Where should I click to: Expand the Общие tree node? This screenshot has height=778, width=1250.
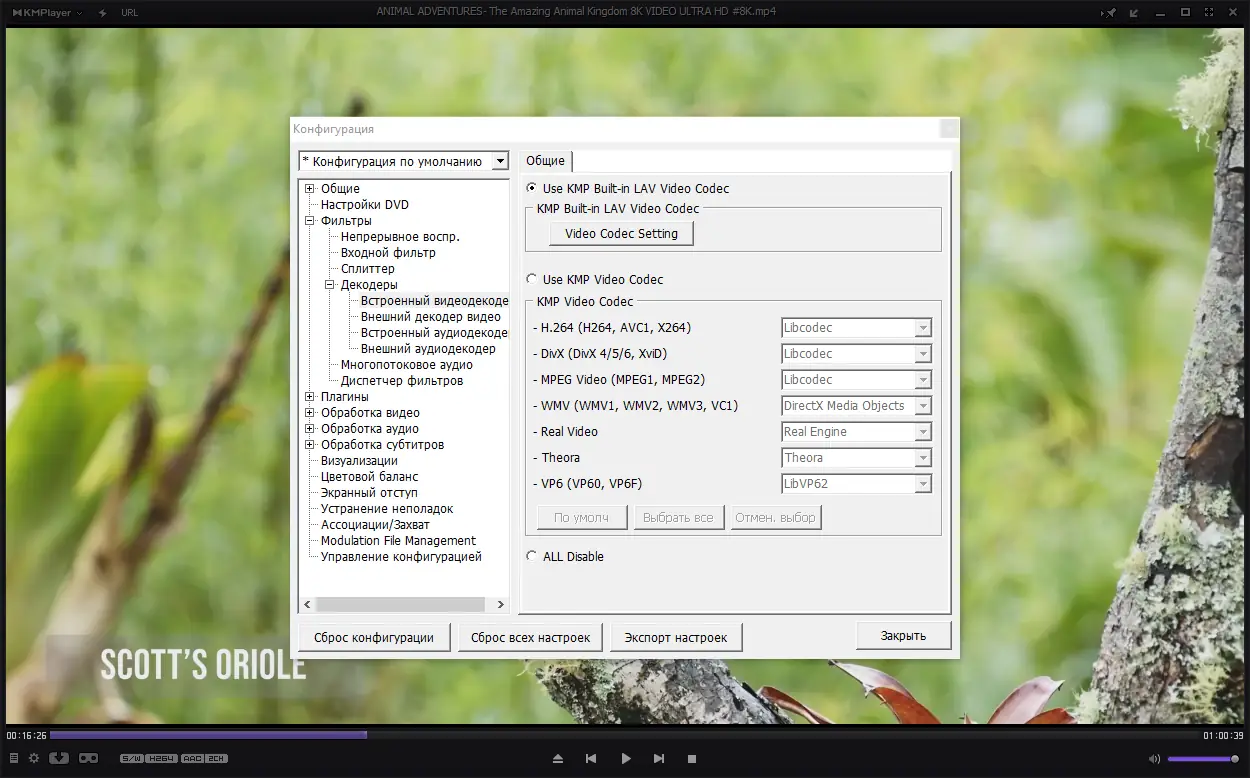coord(310,189)
